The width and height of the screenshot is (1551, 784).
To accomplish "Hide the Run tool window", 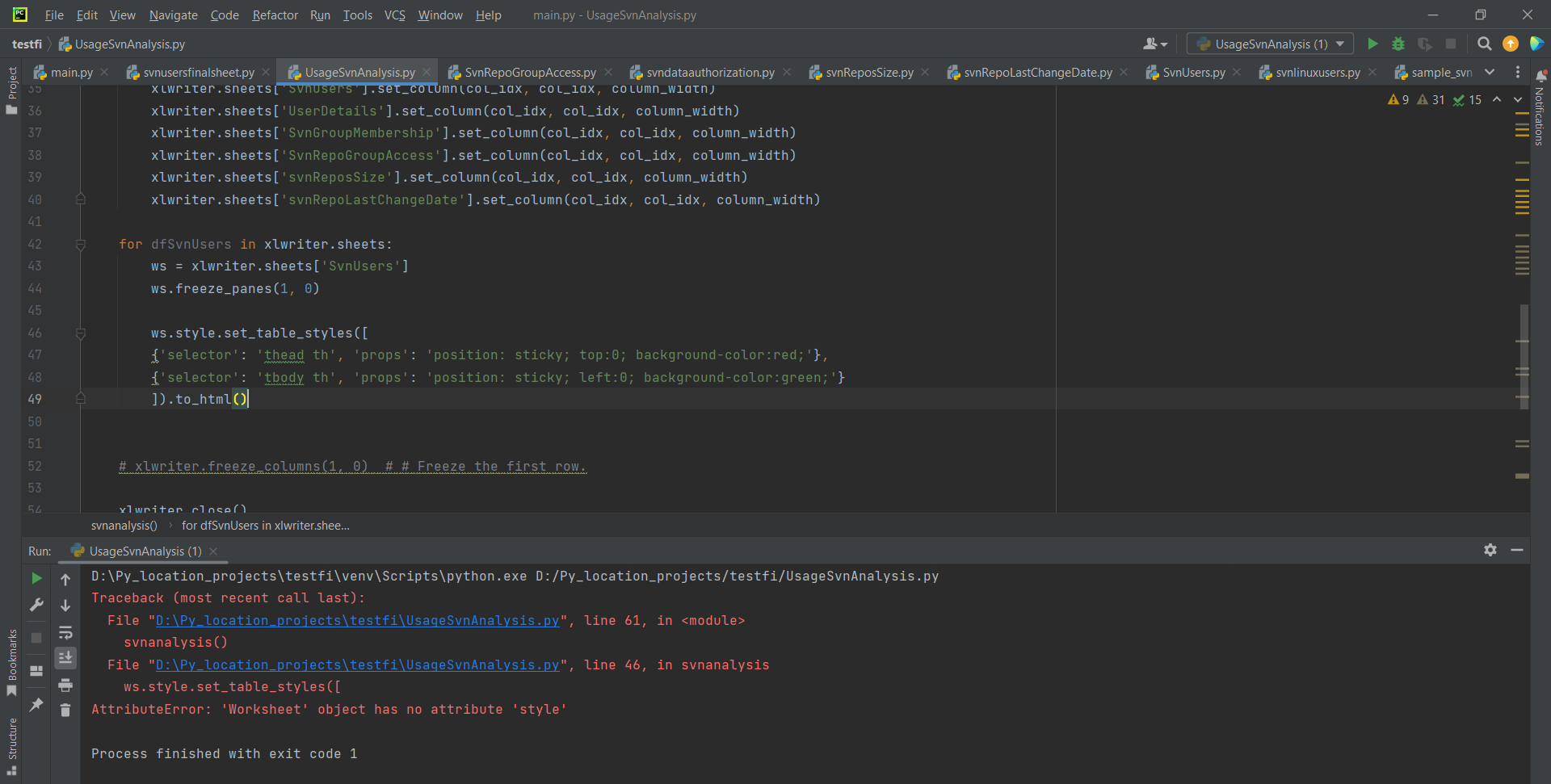I will pyautogui.click(x=1517, y=550).
